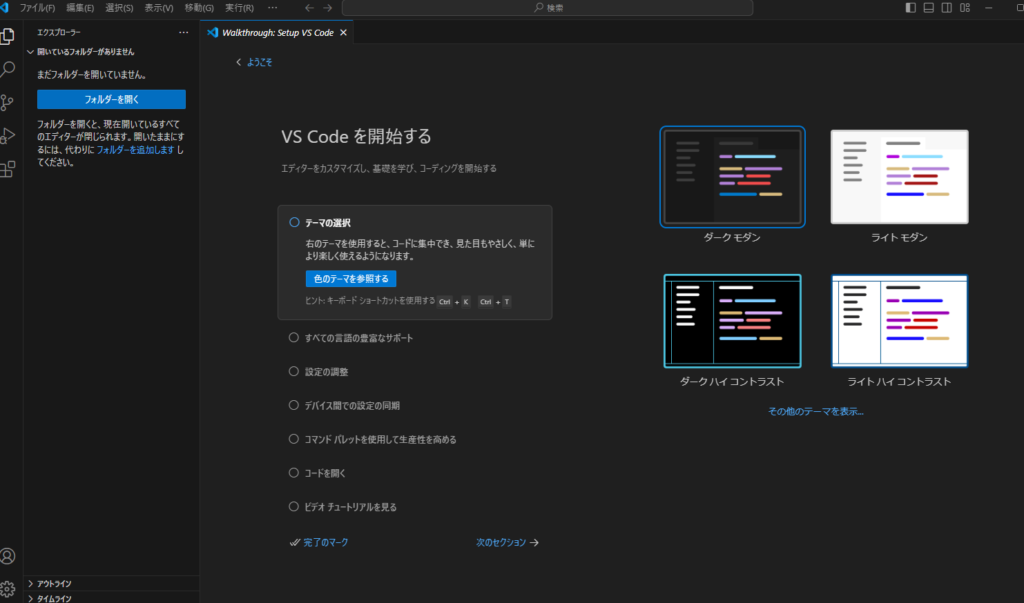Toggle primary sidebar layout icon in title bar

click(x=910, y=8)
